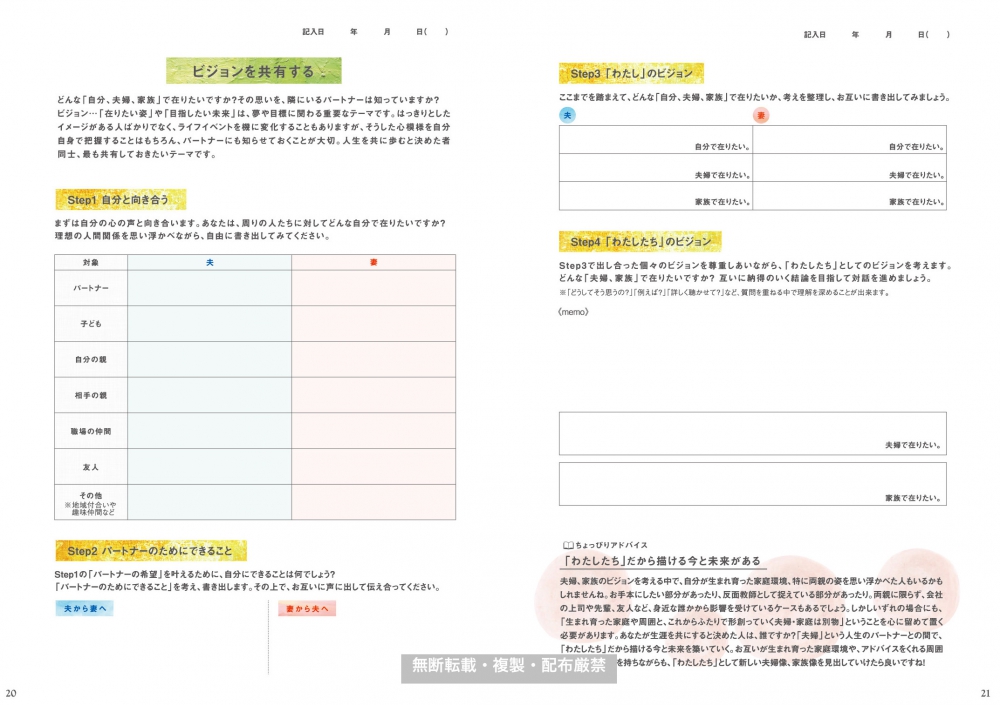Viewport: 1000px width, 705px height.
Task: Click the wife's cell in the 自分の親 row
Action: (x=374, y=359)
